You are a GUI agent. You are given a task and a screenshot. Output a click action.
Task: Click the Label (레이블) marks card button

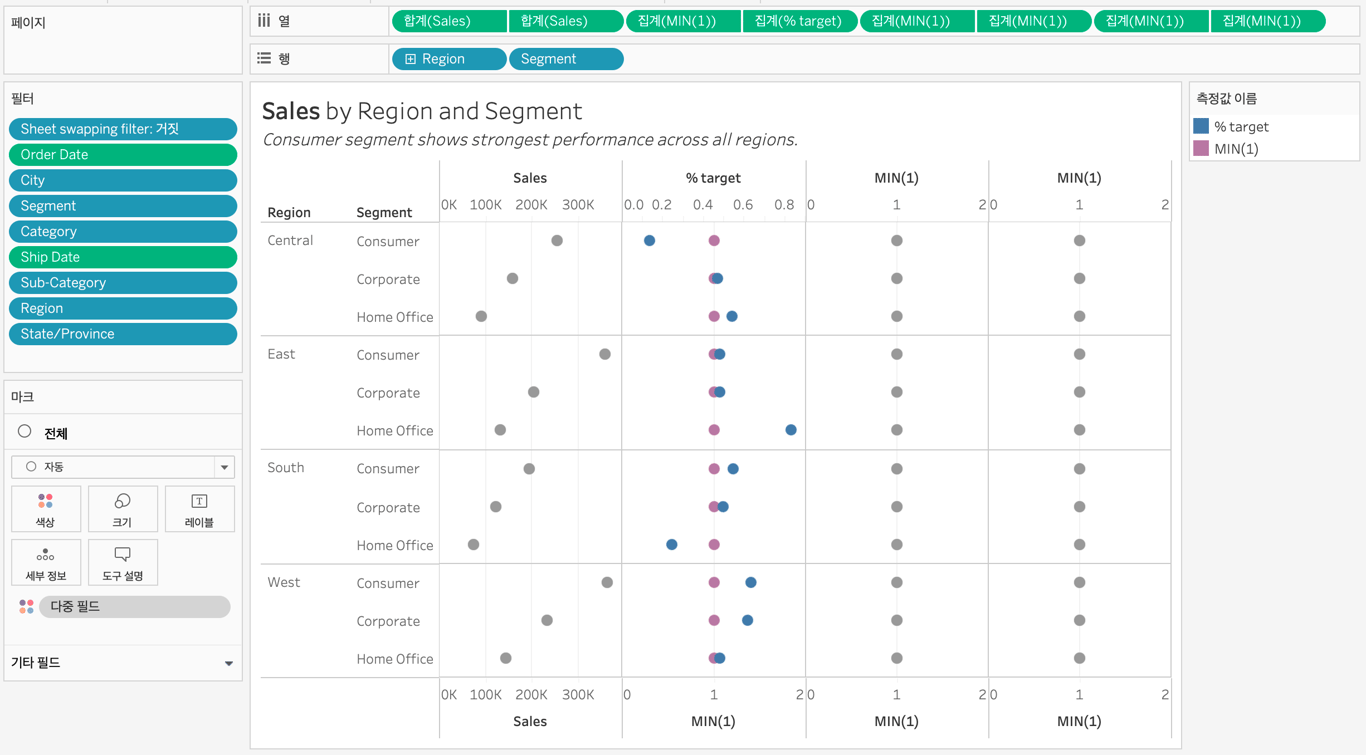[x=199, y=508]
